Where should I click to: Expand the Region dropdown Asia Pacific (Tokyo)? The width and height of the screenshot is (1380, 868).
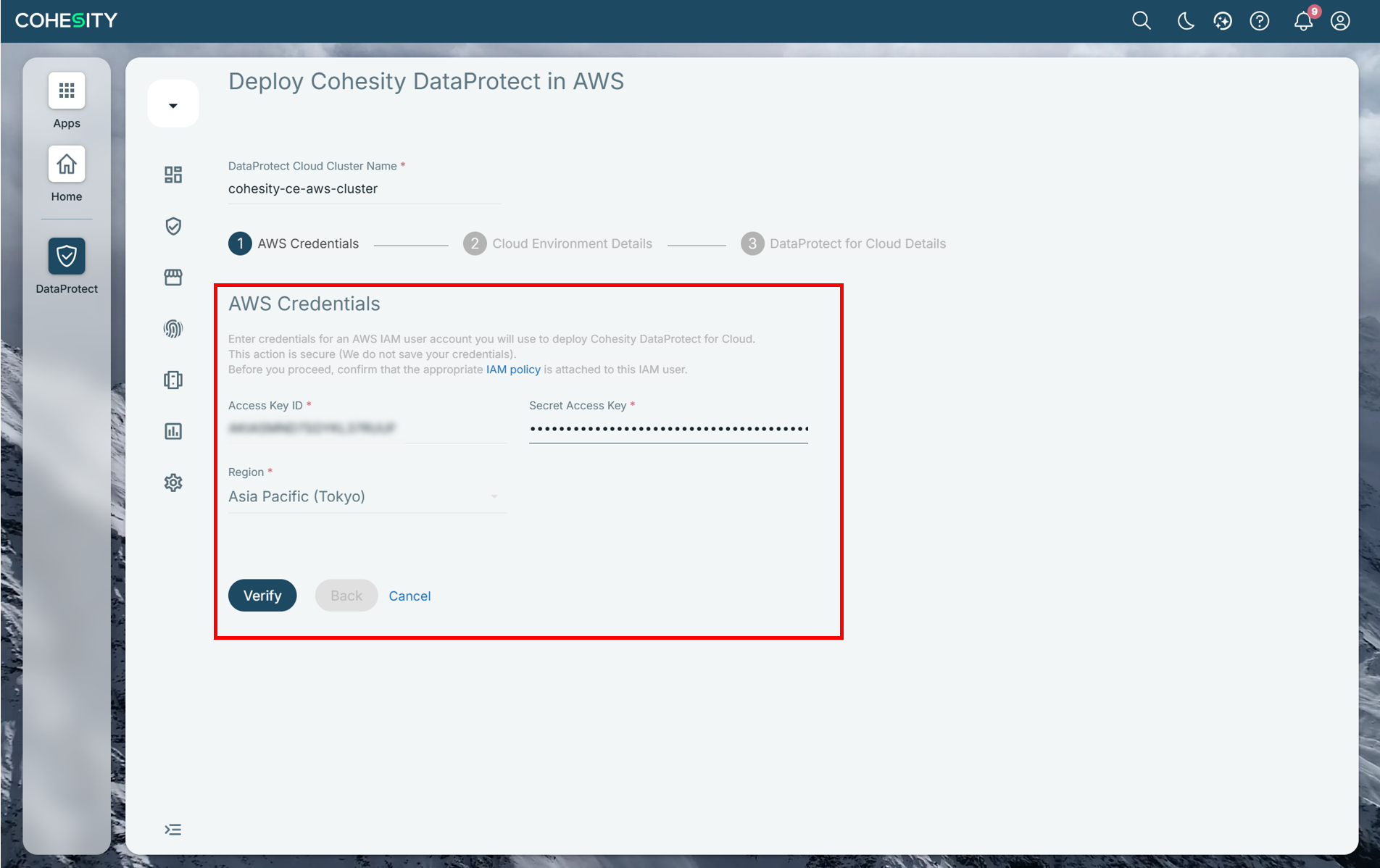(x=367, y=496)
